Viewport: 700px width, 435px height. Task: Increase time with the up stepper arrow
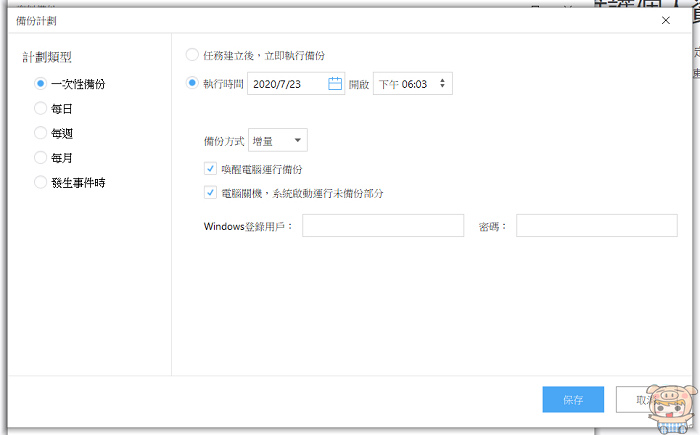click(442, 79)
